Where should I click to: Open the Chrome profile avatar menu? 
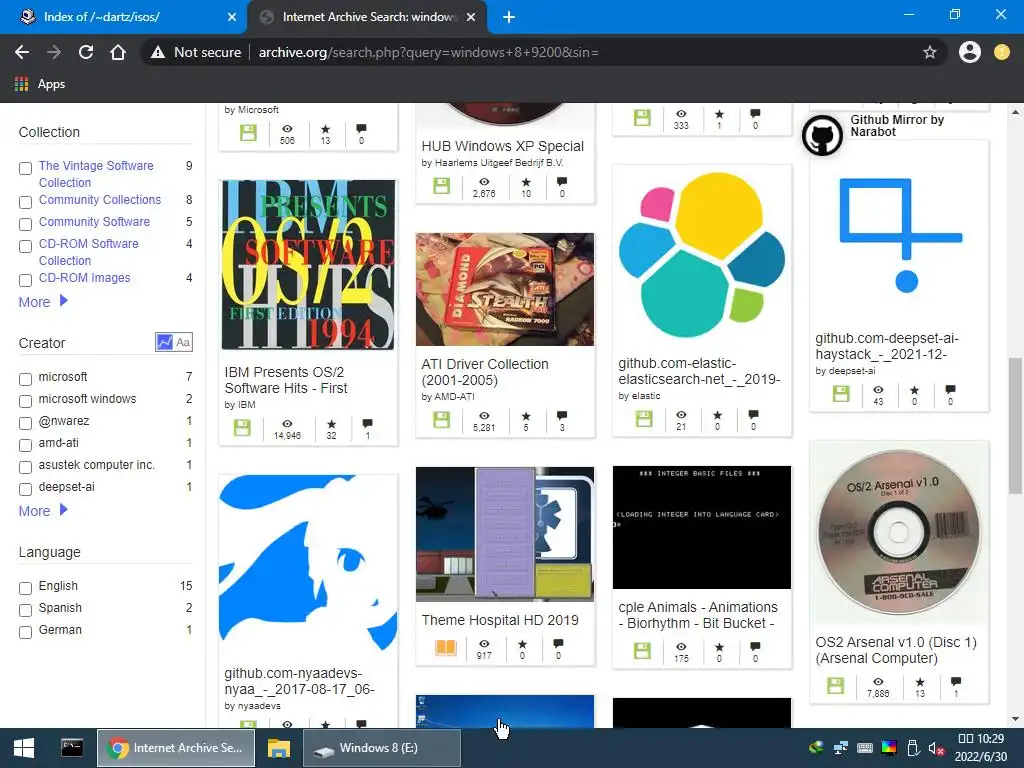point(969,52)
